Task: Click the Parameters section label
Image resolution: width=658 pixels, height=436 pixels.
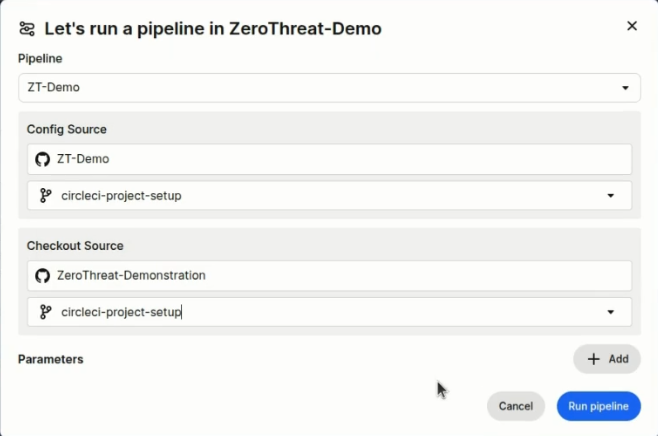Action: coord(50,359)
